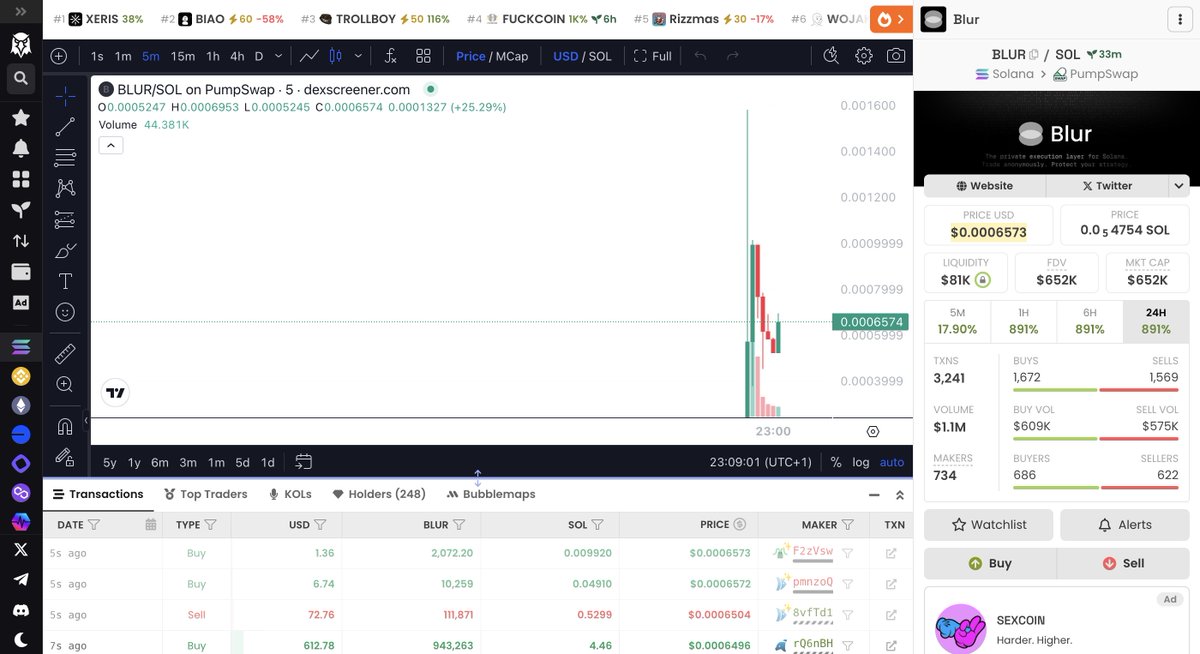The image size is (1200, 654).
Task: Switch to the KOLs tab
Action: (290, 494)
